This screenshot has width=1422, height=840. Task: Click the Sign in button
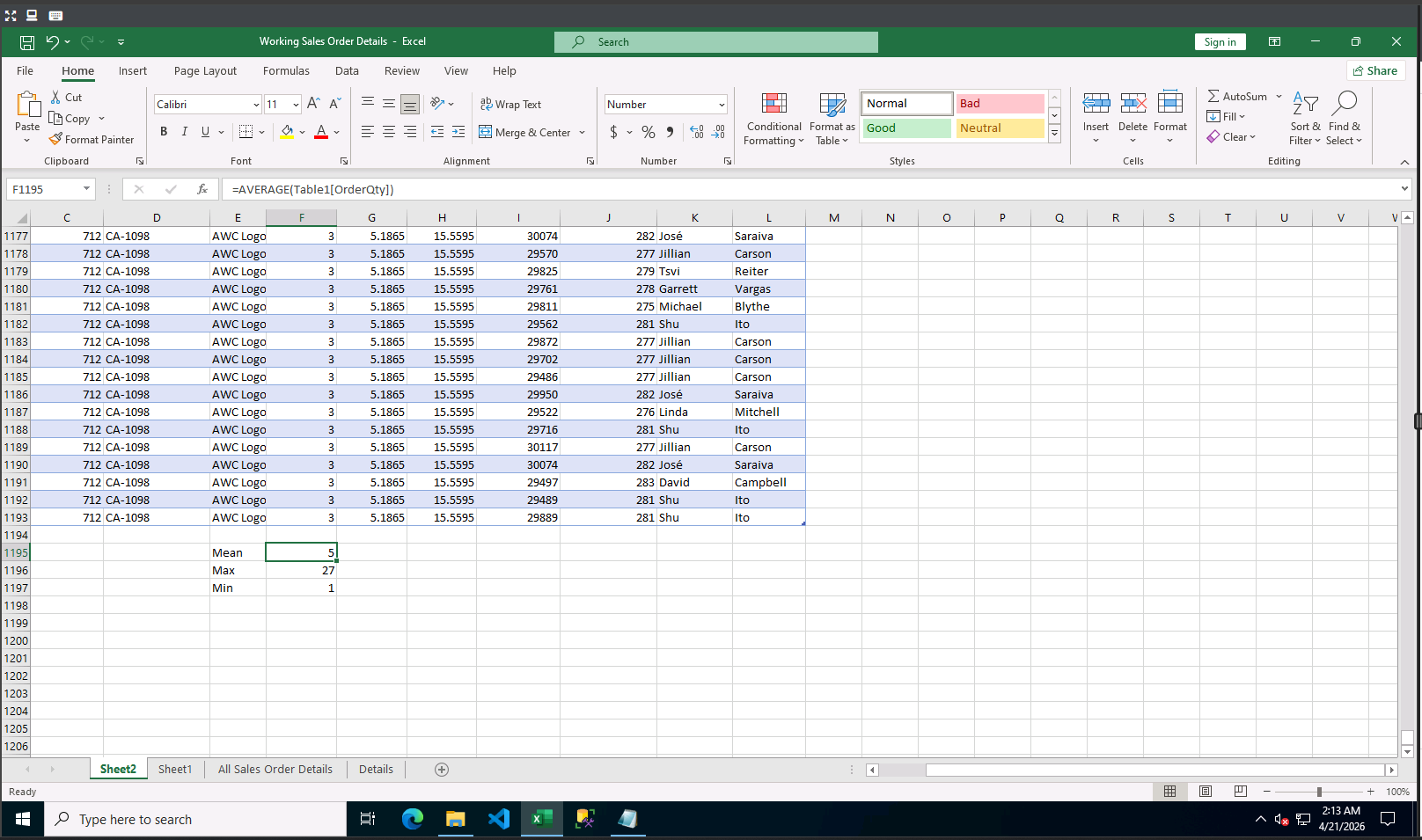pos(1220,42)
